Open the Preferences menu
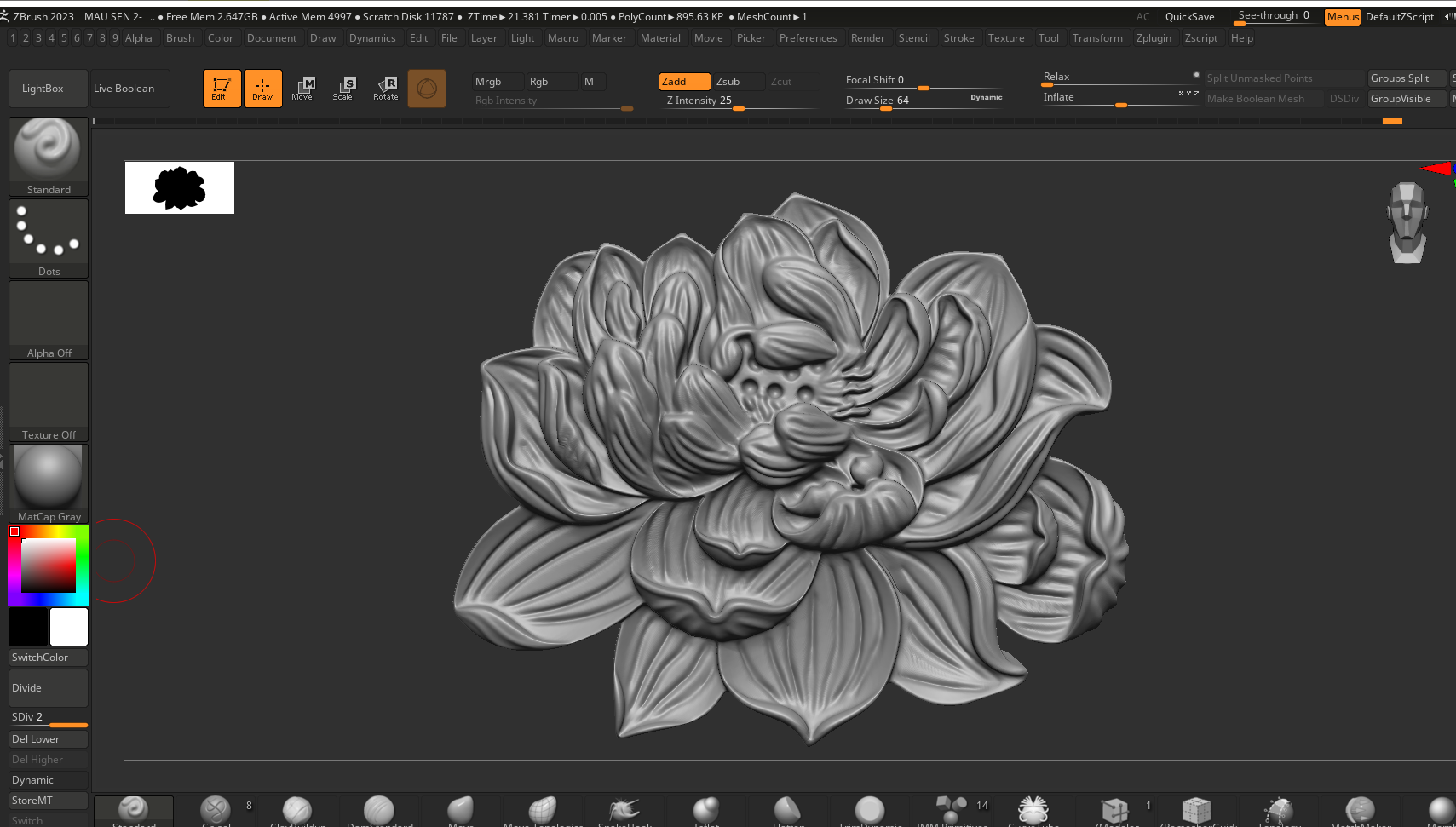Image resolution: width=1456 pixels, height=827 pixels. click(x=808, y=38)
